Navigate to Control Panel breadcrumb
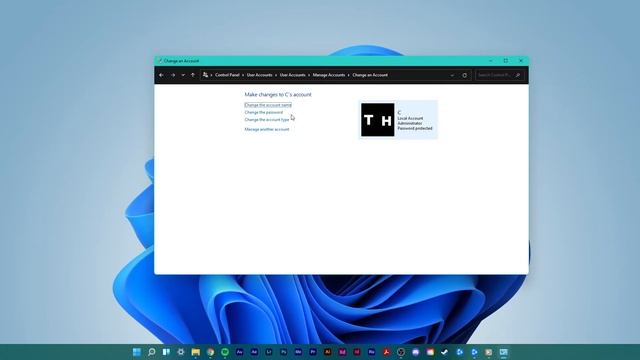Viewport: 640px width, 360px height. click(227, 75)
